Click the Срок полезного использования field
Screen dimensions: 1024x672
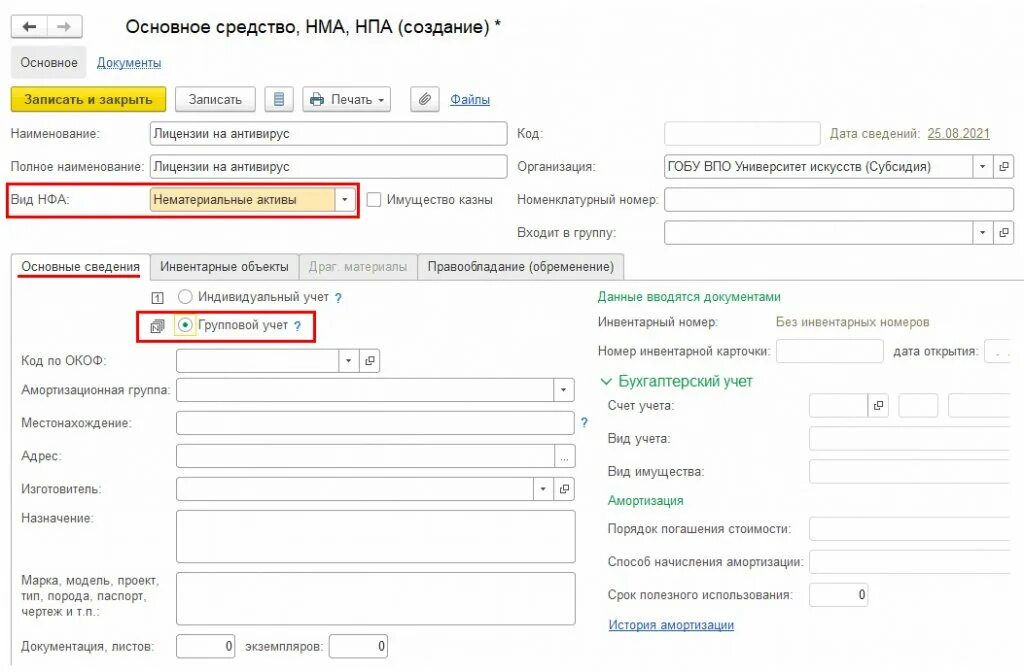(838, 595)
